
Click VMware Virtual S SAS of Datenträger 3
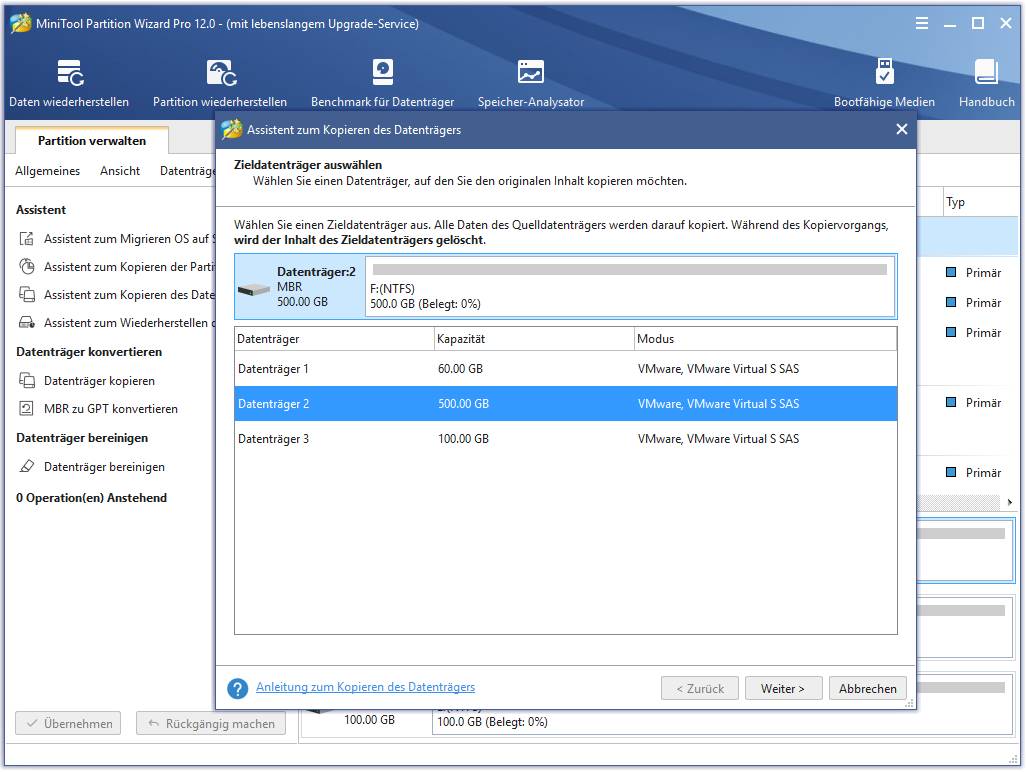coord(718,439)
